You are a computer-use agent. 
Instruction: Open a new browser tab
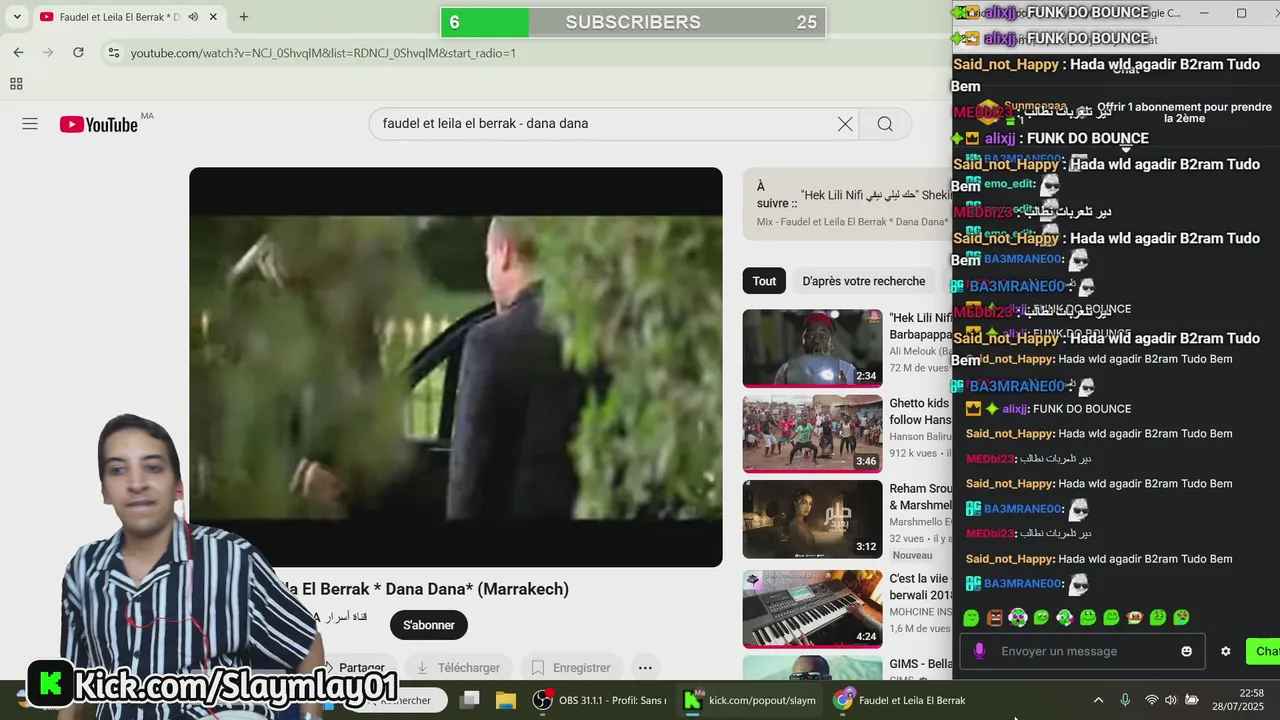pos(243,17)
